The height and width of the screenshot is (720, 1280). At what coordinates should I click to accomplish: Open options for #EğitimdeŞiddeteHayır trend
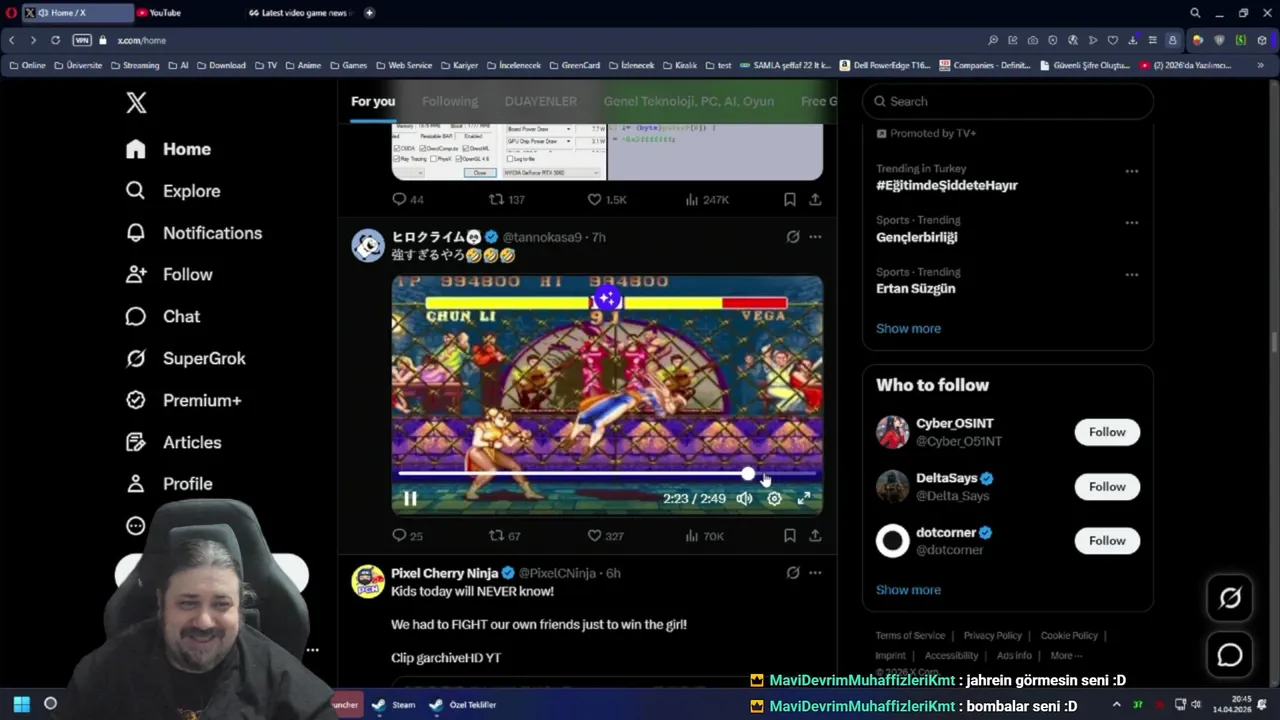pos(1131,171)
